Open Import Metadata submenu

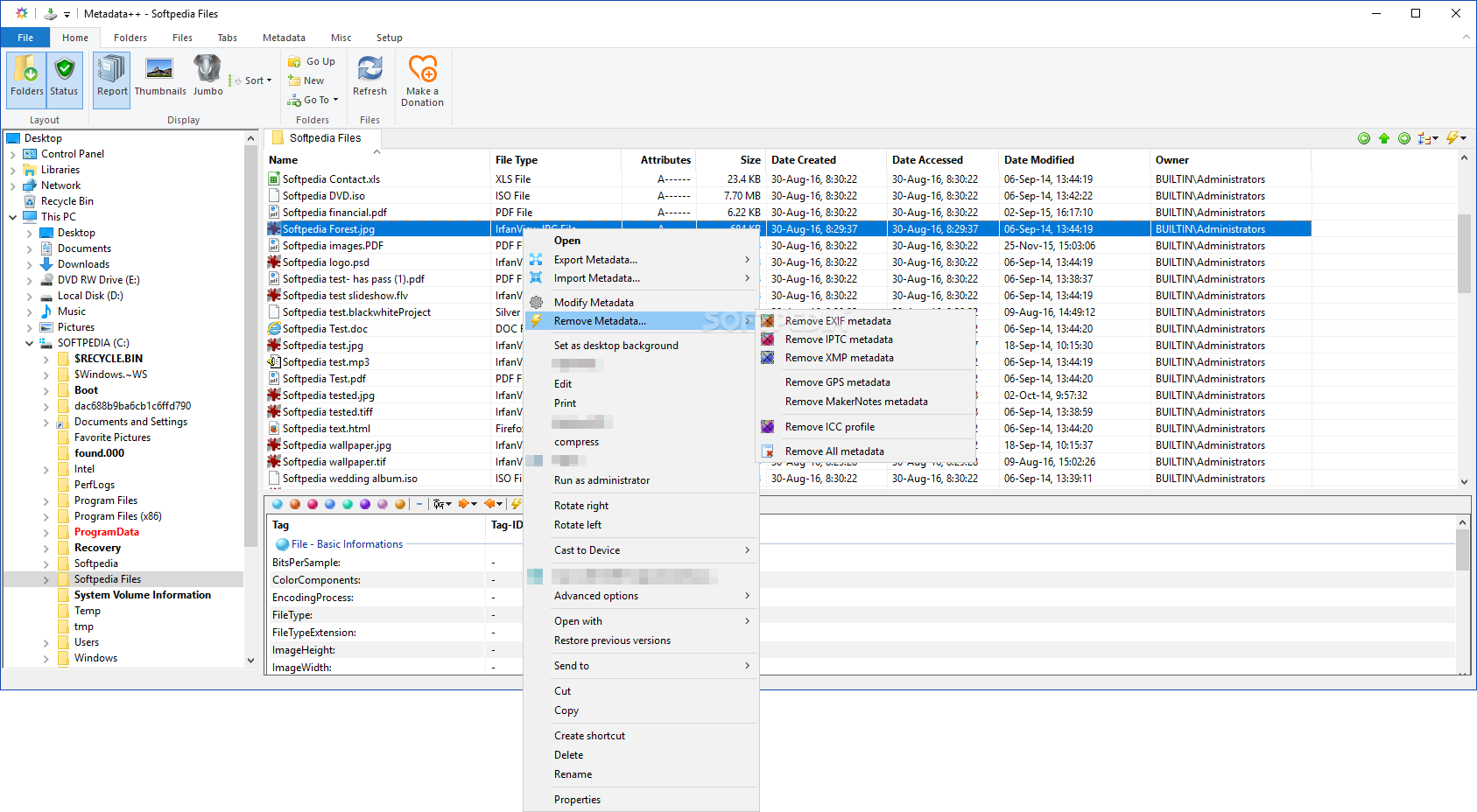(x=640, y=278)
